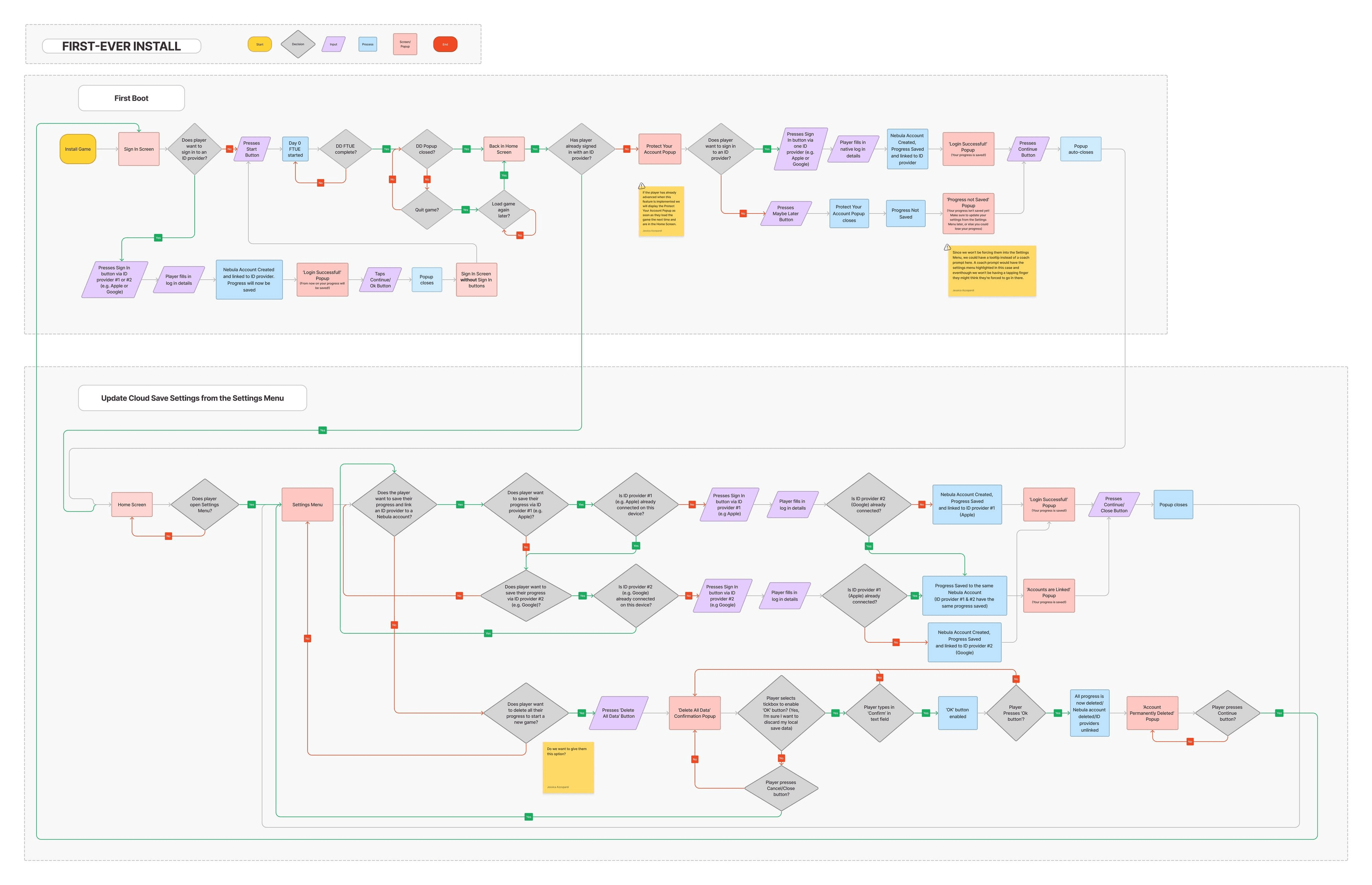Click 'Delete All Data' Confirmation Popup box

[x=695, y=713]
